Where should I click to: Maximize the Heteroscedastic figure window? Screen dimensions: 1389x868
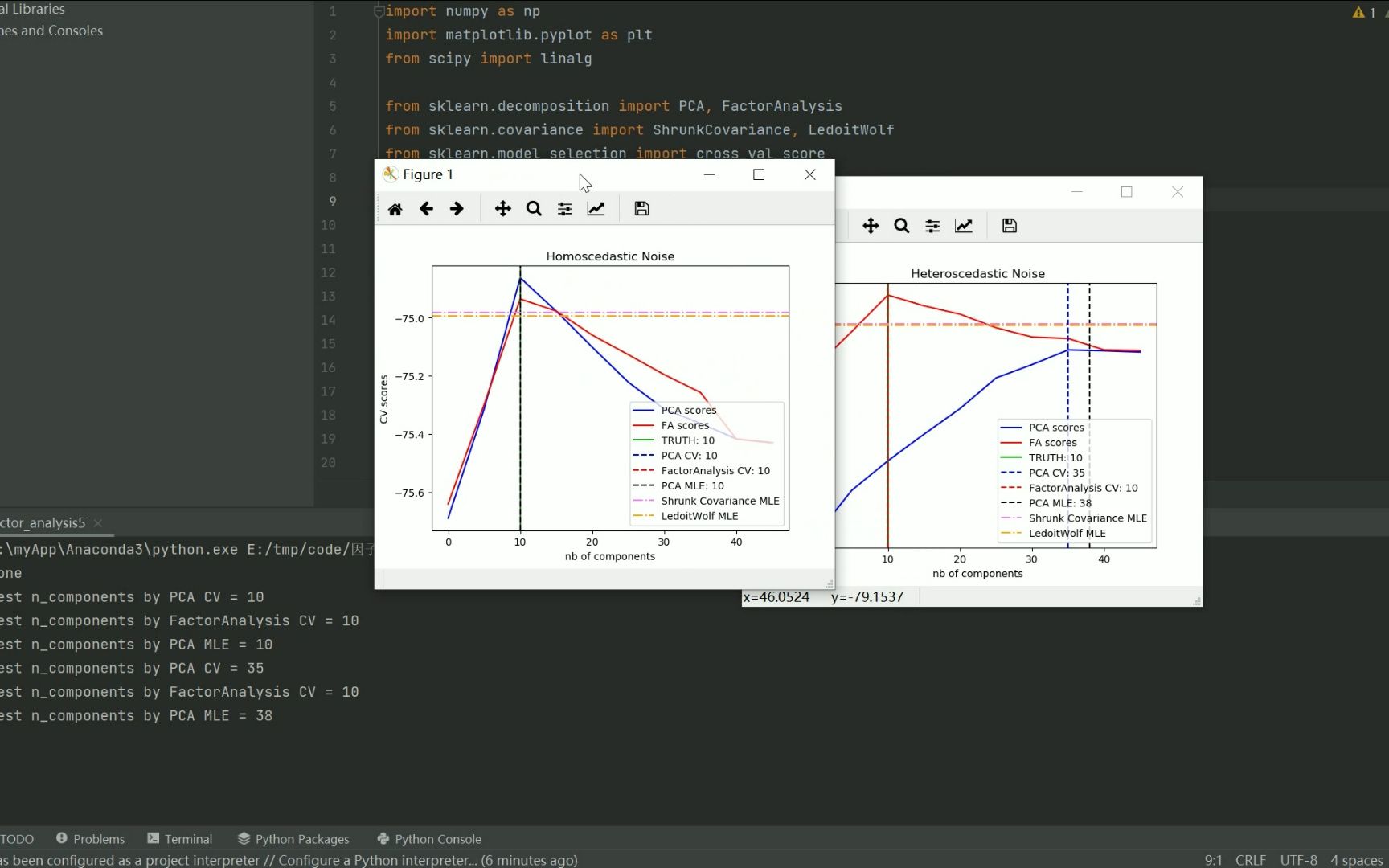pos(1127,192)
